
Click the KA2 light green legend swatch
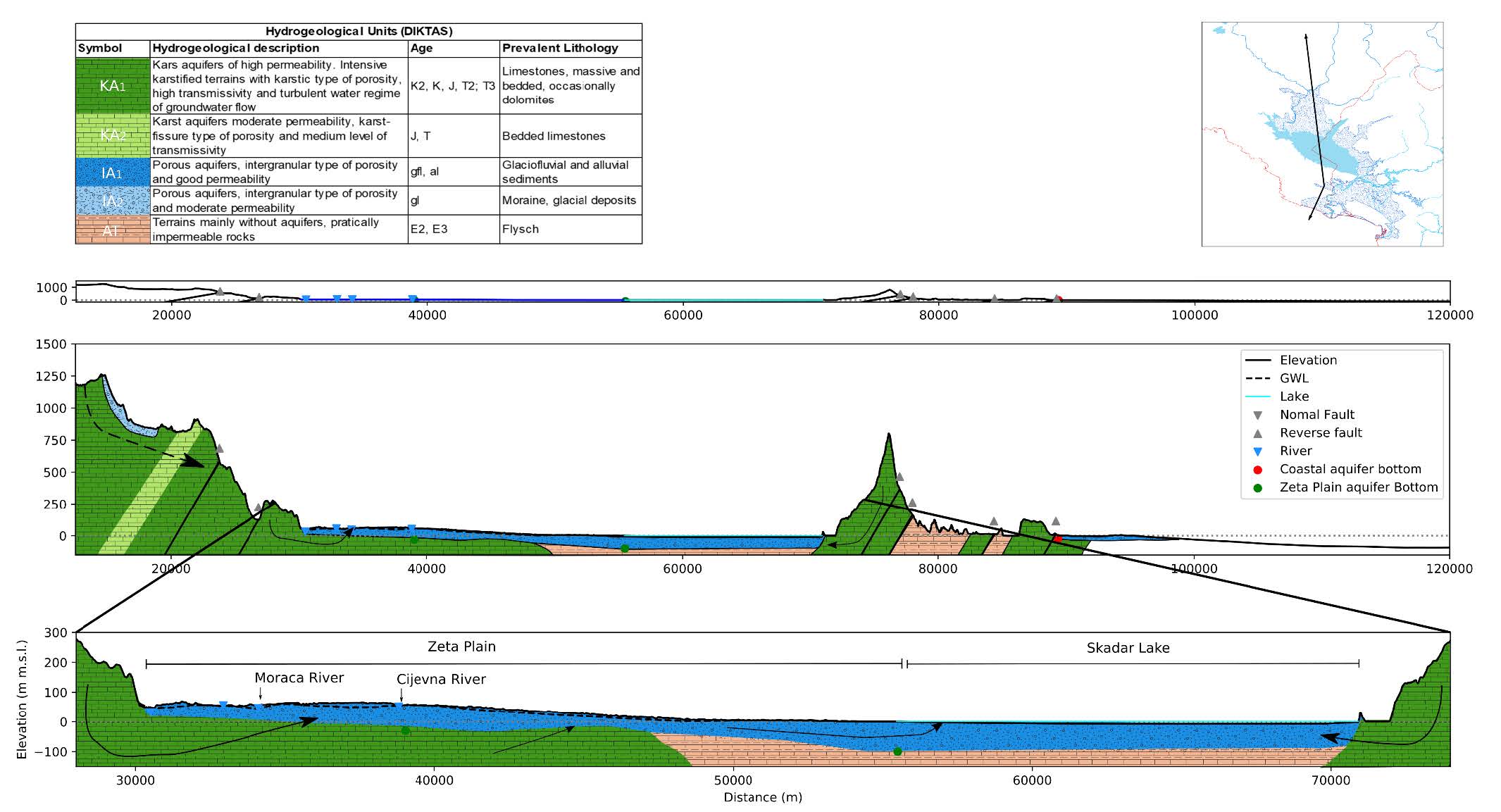click(x=113, y=136)
